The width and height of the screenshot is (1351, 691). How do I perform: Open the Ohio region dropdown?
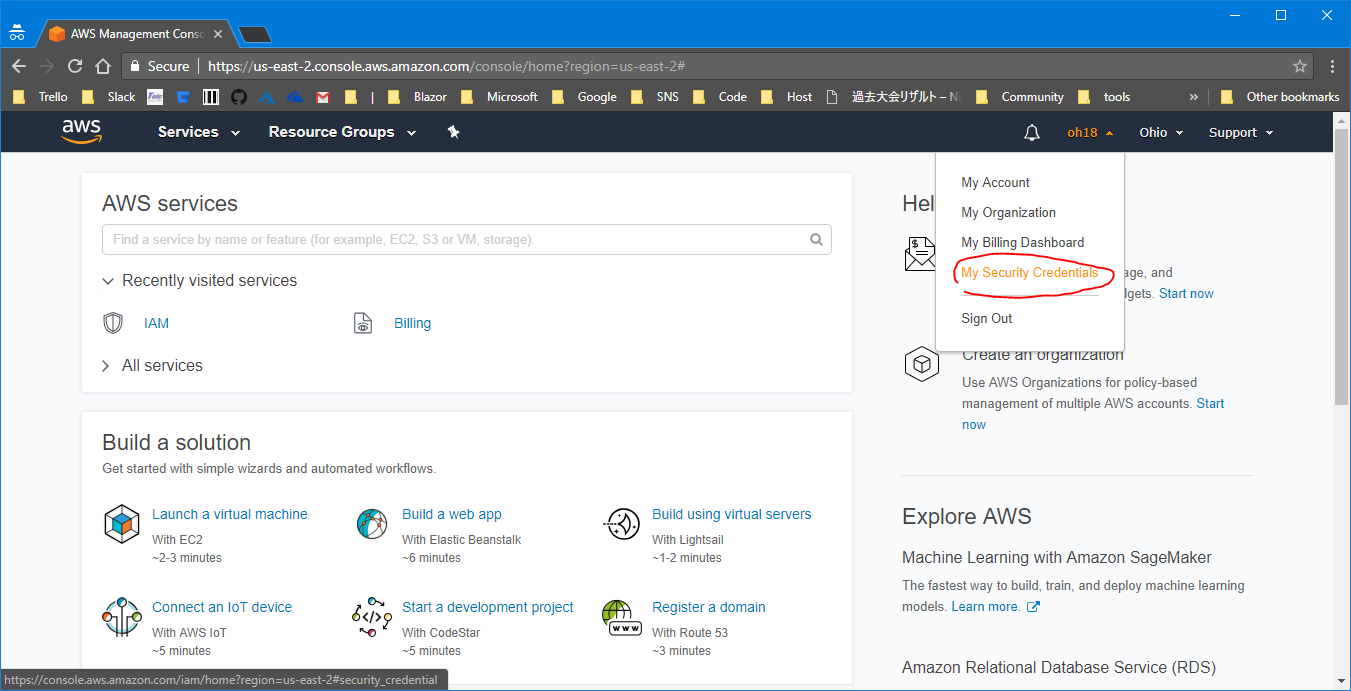coord(1161,133)
